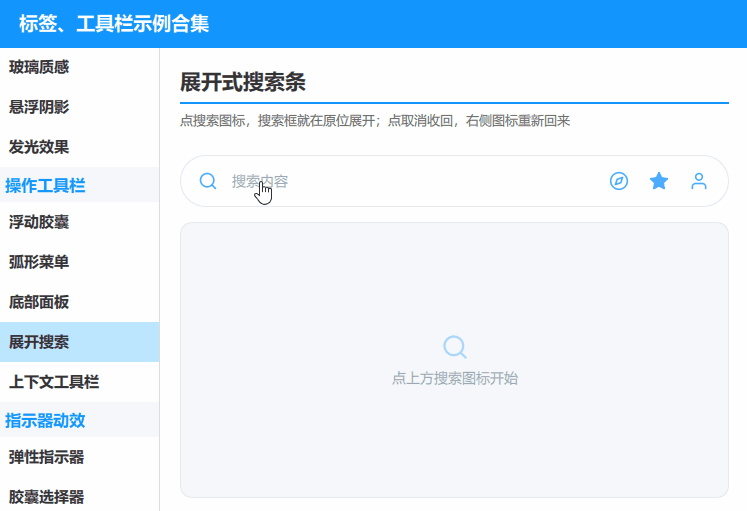
Task: Select the highlighted 展开搜索 item
Action: tap(80, 342)
